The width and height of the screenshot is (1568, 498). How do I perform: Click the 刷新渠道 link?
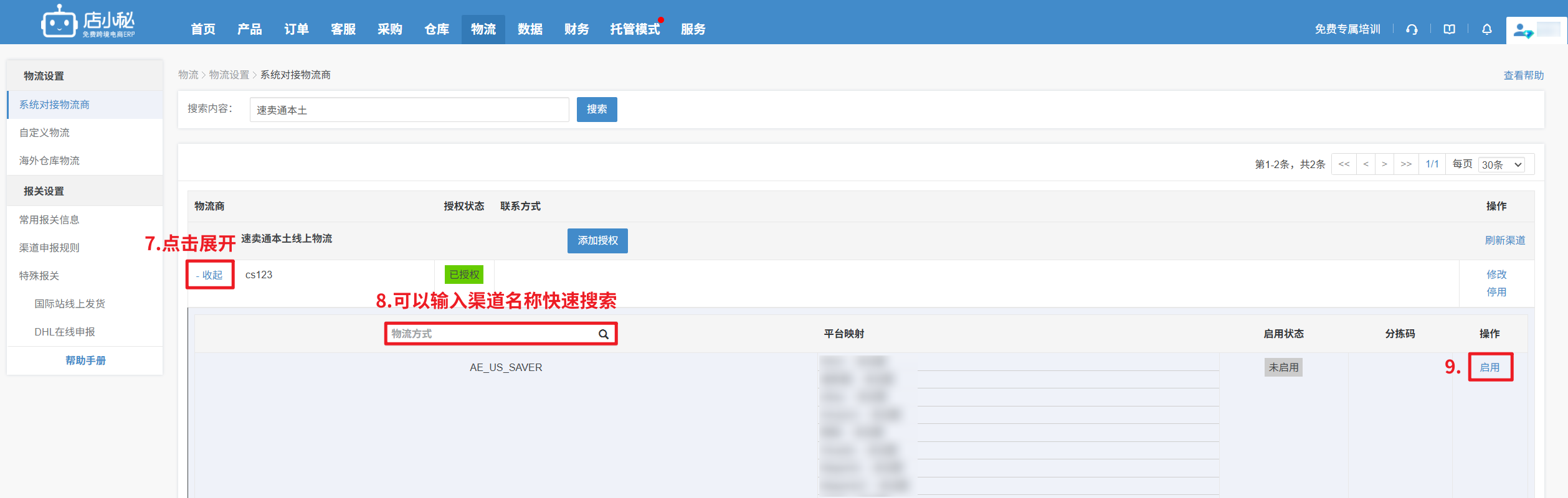[x=1504, y=240]
